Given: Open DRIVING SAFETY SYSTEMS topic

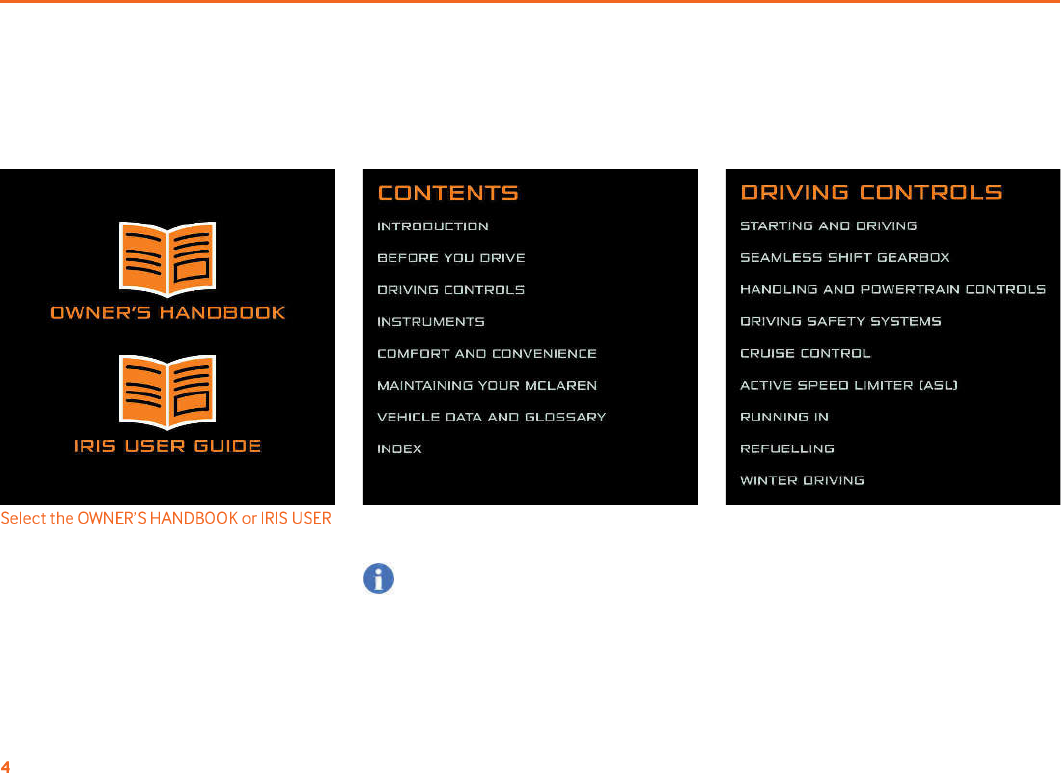Looking at the screenshot, I should 840,321.
